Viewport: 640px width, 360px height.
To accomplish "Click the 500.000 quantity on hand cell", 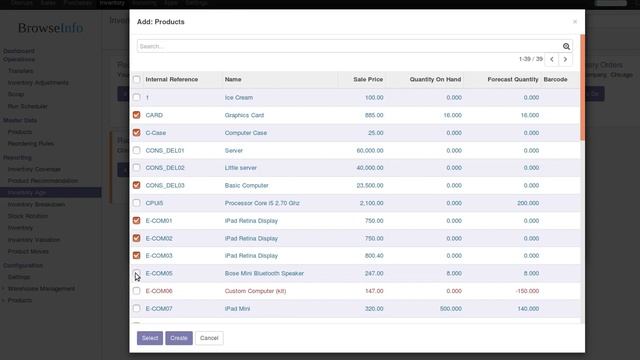I will pos(451,309).
